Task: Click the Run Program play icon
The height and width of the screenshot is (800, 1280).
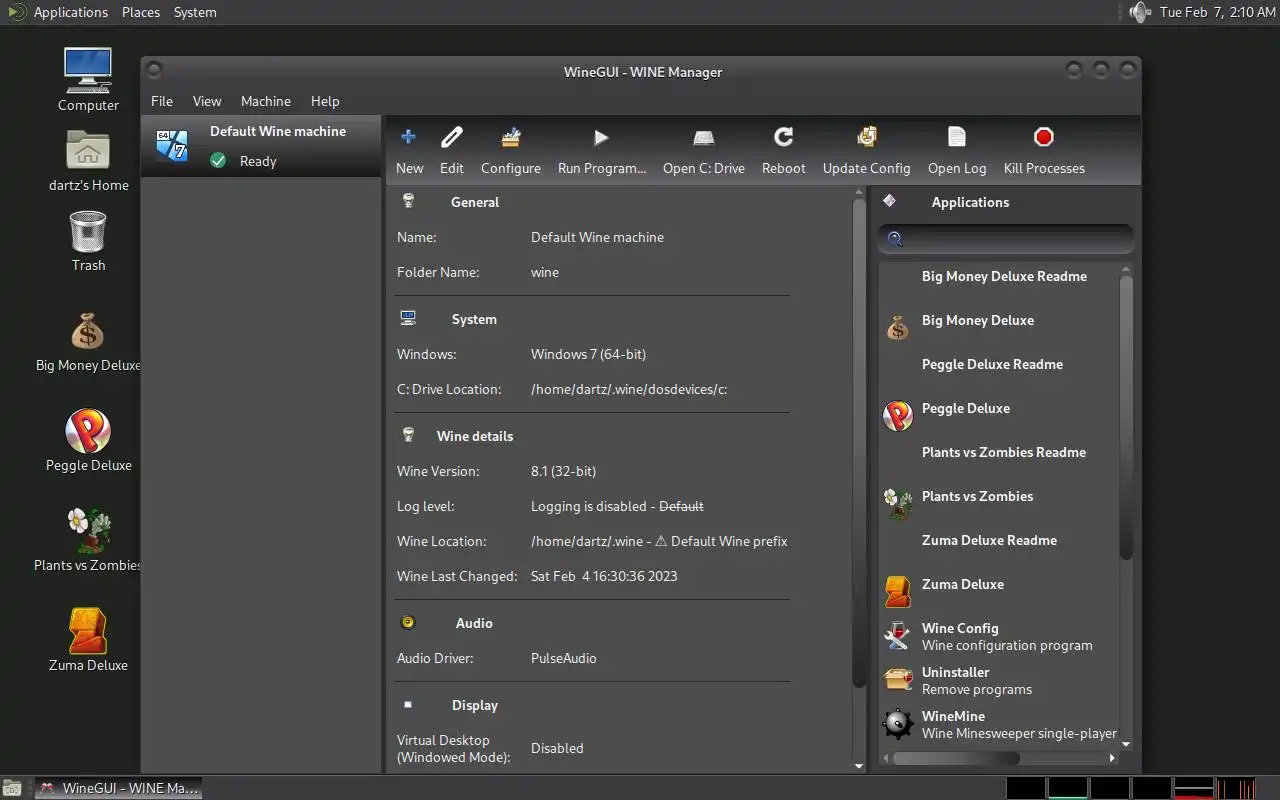Action: pyautogui.click(x=601, y=137)
